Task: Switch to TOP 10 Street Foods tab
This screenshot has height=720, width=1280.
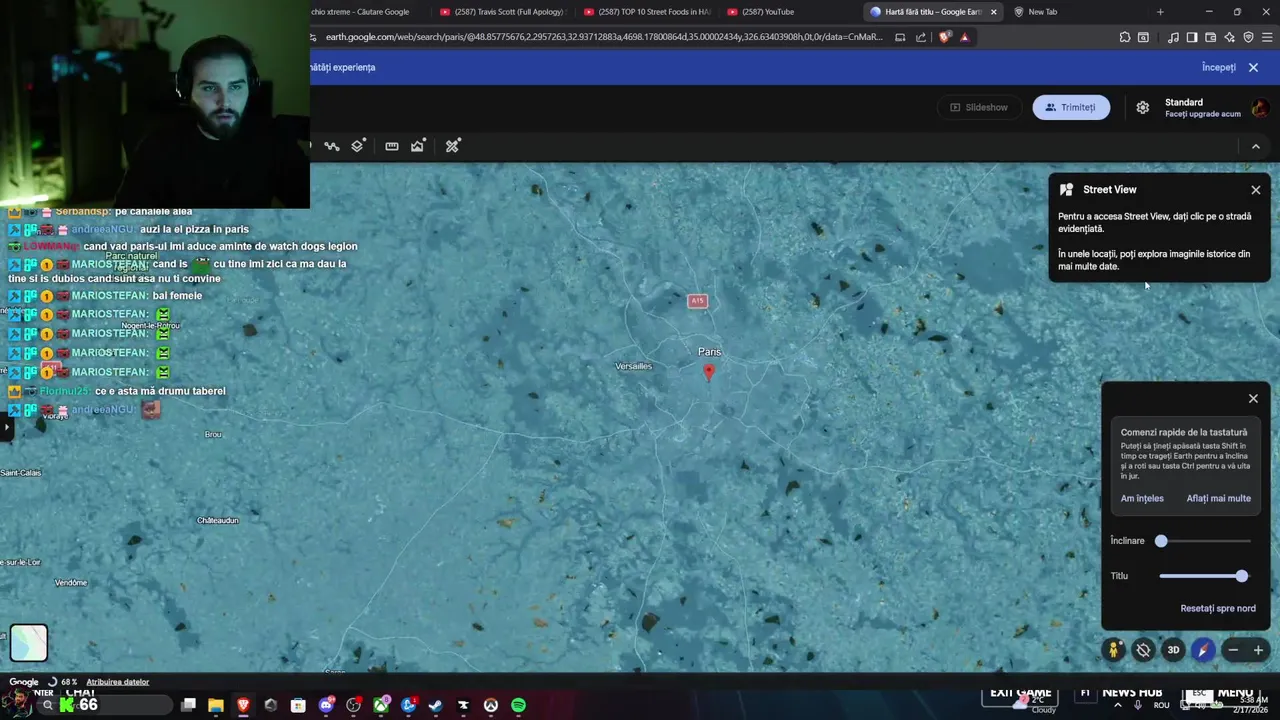Action: pyautogui.click(x=647, y=12)
